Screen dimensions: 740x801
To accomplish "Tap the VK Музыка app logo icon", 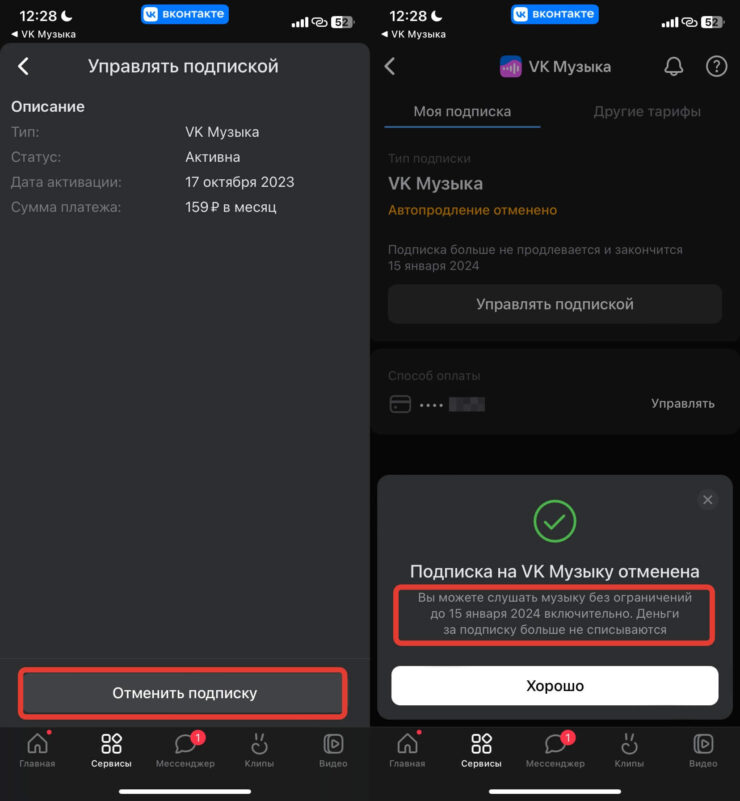I will pyautogui.click(x=510, y=67).
